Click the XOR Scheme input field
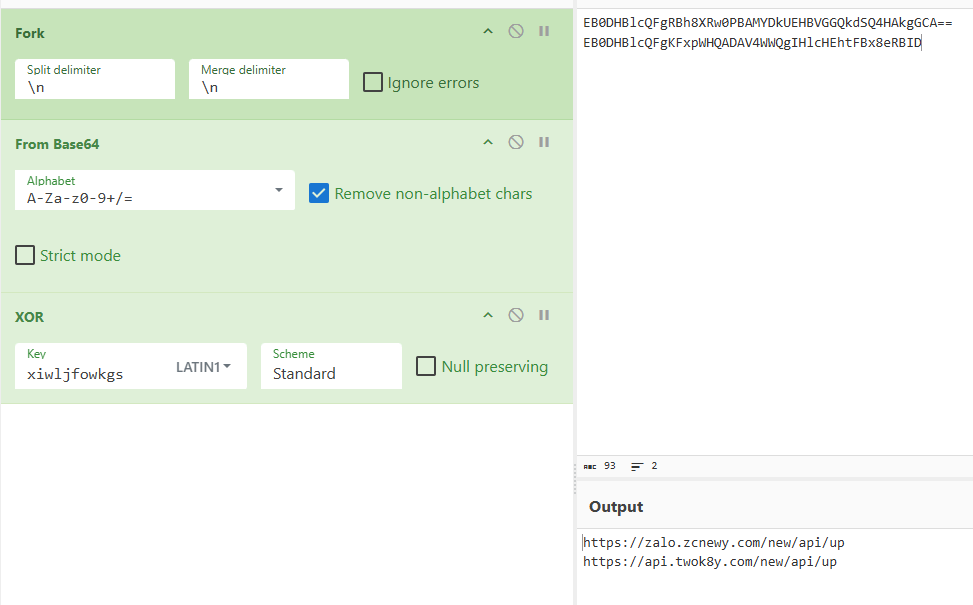 tap(330, 371)
